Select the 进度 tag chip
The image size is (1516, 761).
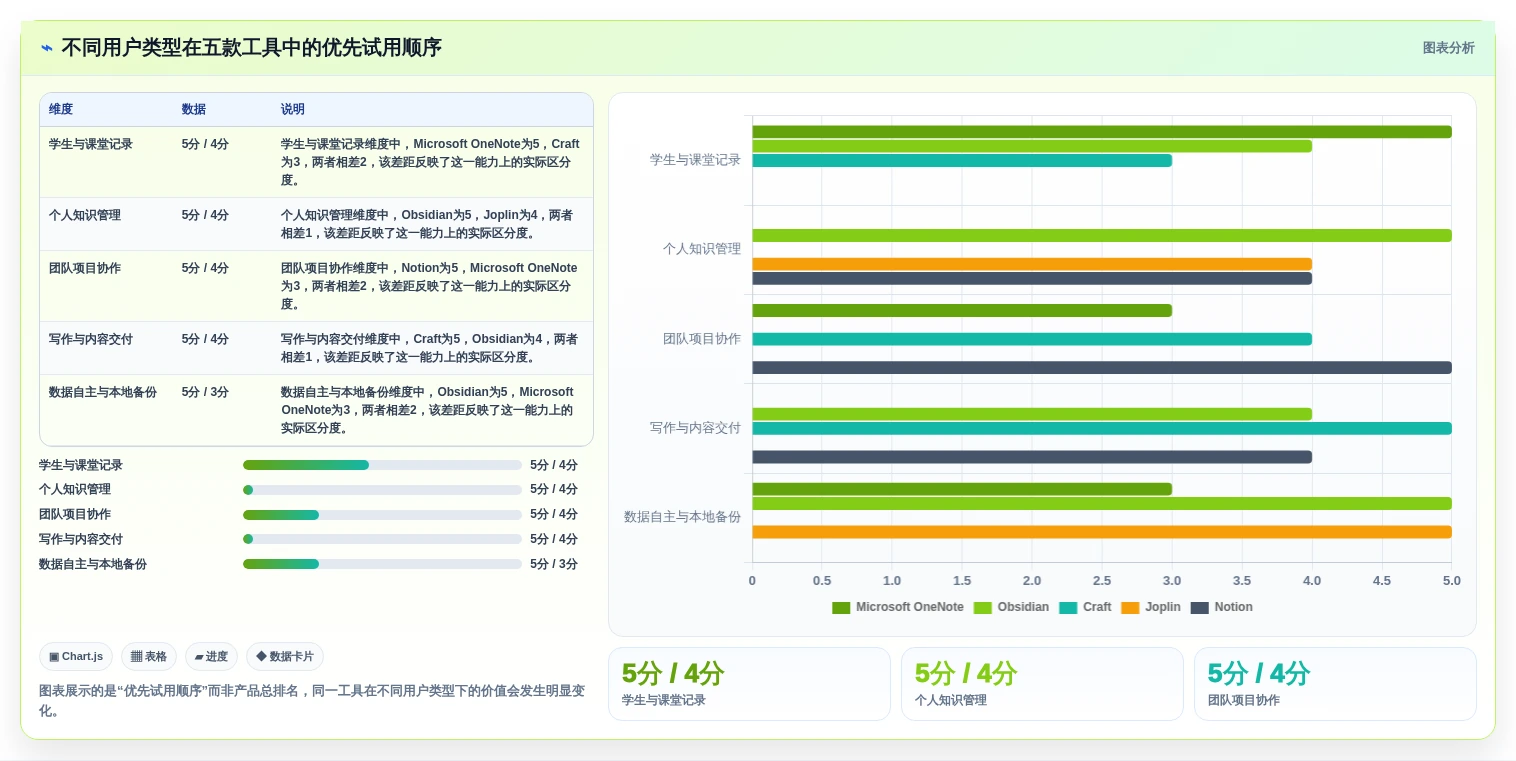point(211,657)
